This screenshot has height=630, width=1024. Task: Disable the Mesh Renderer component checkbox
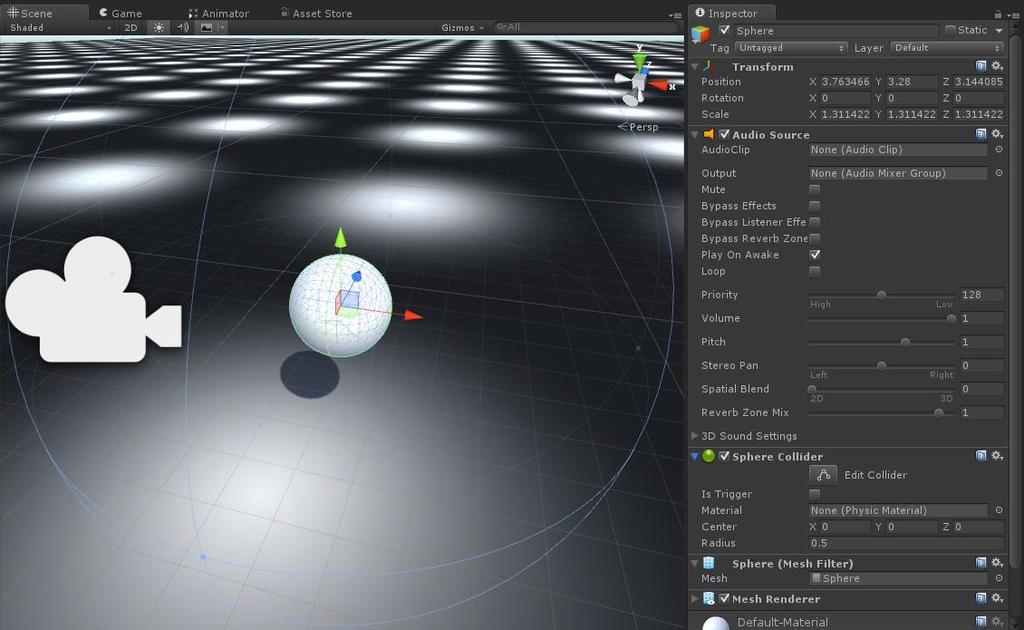724,598
